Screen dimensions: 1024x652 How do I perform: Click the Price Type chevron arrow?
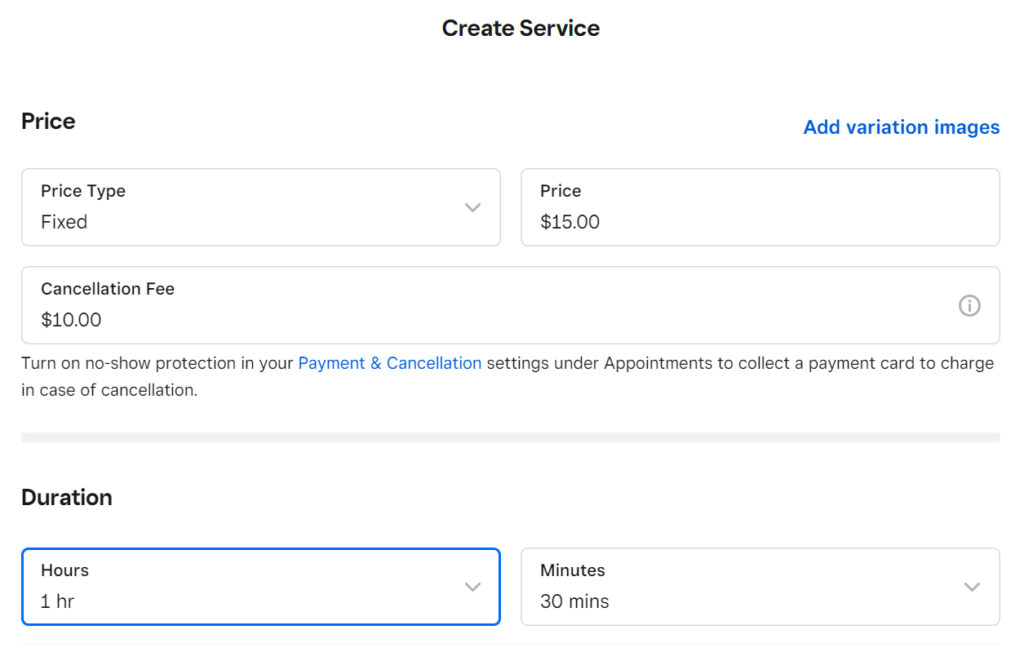pos(472,207)
